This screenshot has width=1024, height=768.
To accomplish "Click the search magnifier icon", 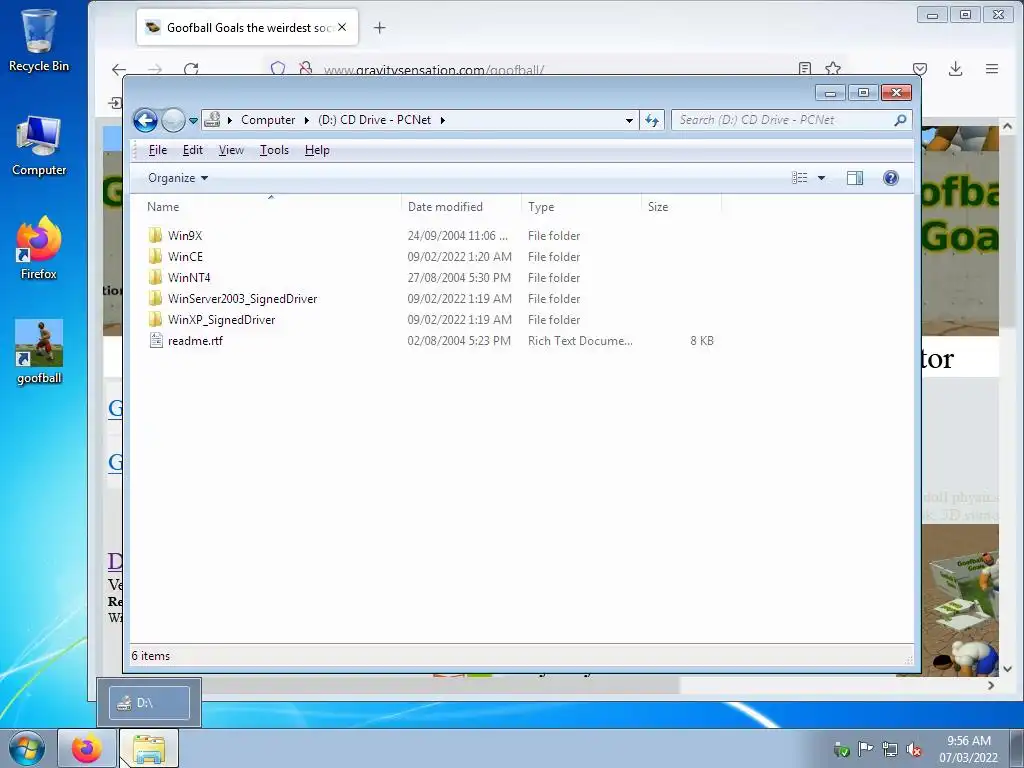I will point(901,120).
